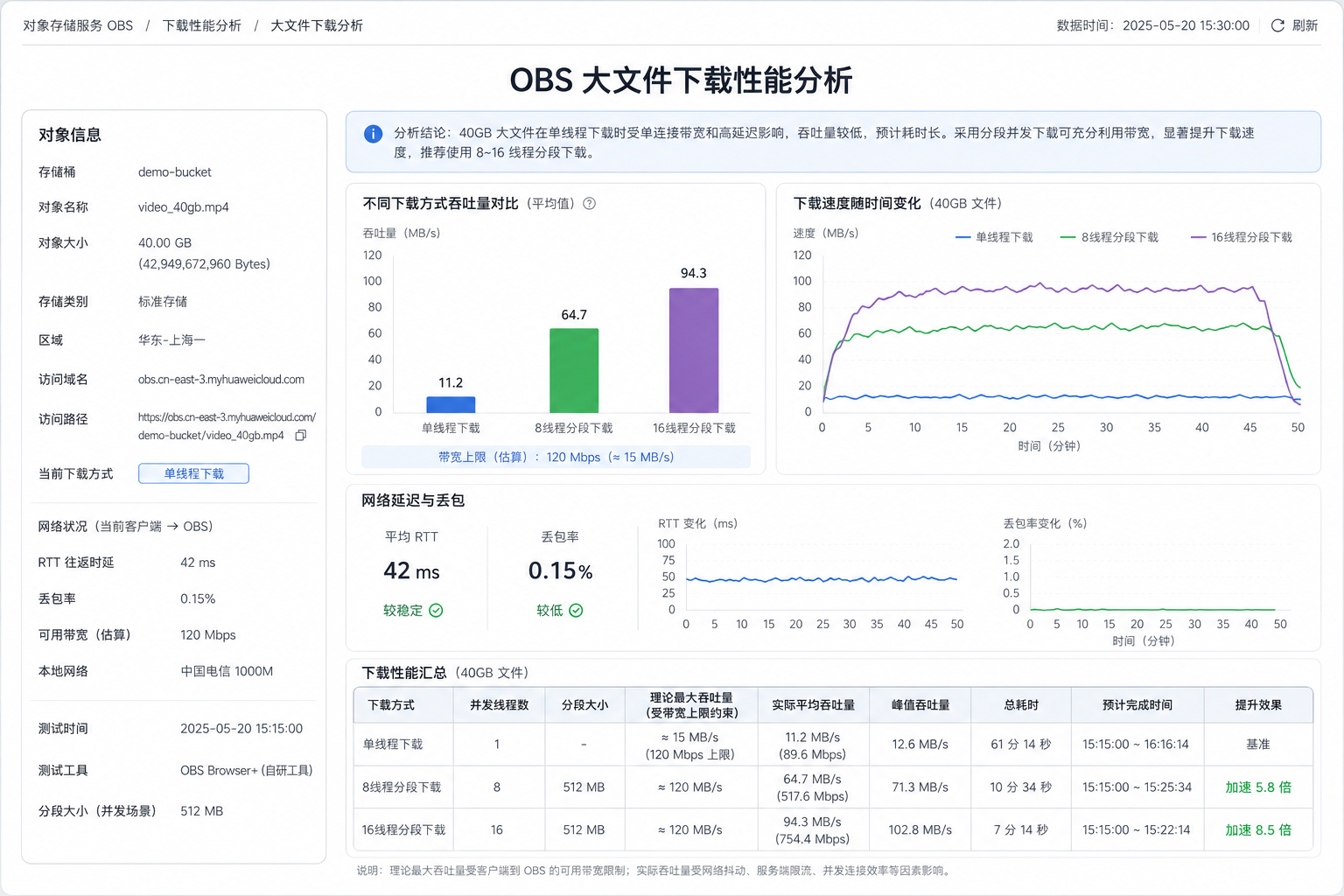The image size is (1344, 896).
Task: Click the video_40gb.mp4 object name
Action: [184, 207]
